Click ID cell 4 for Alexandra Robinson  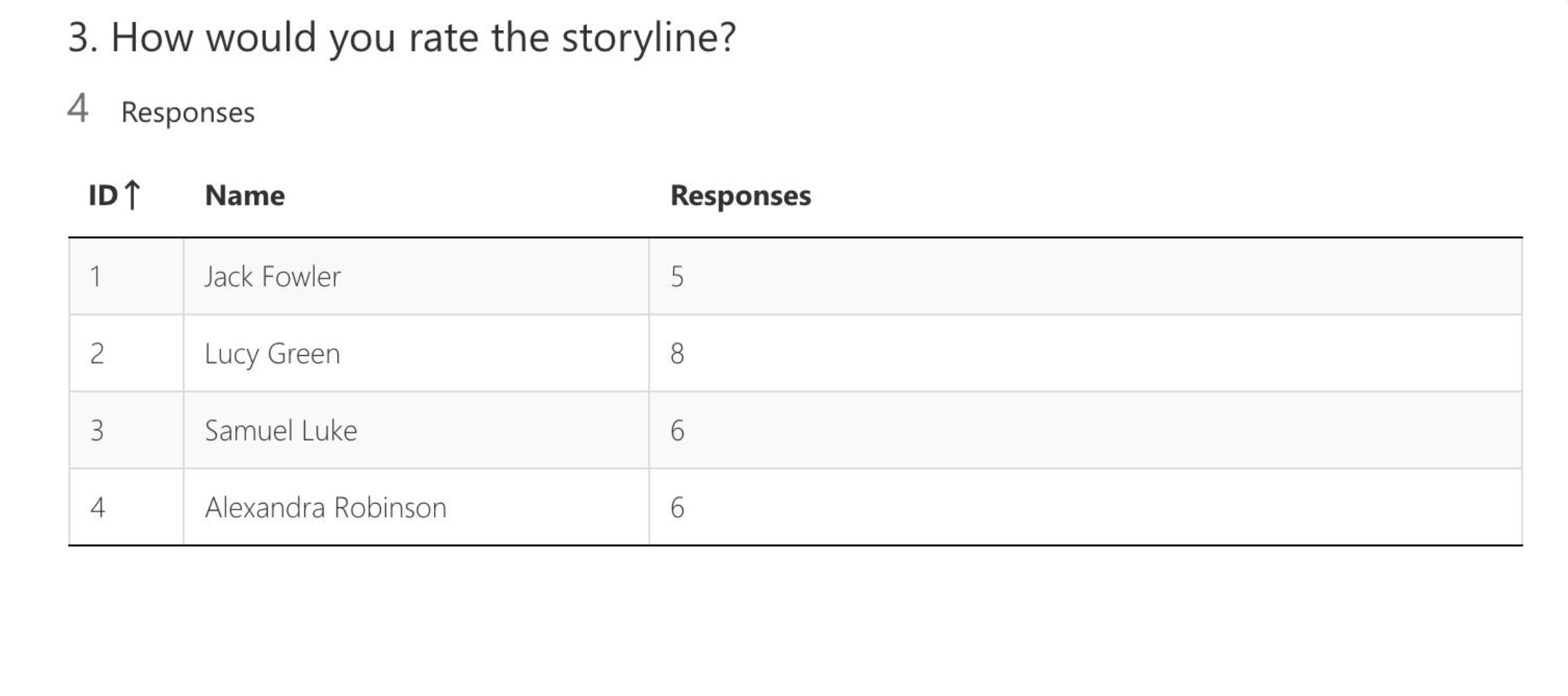pyautogui.click(x=98, y=508)
